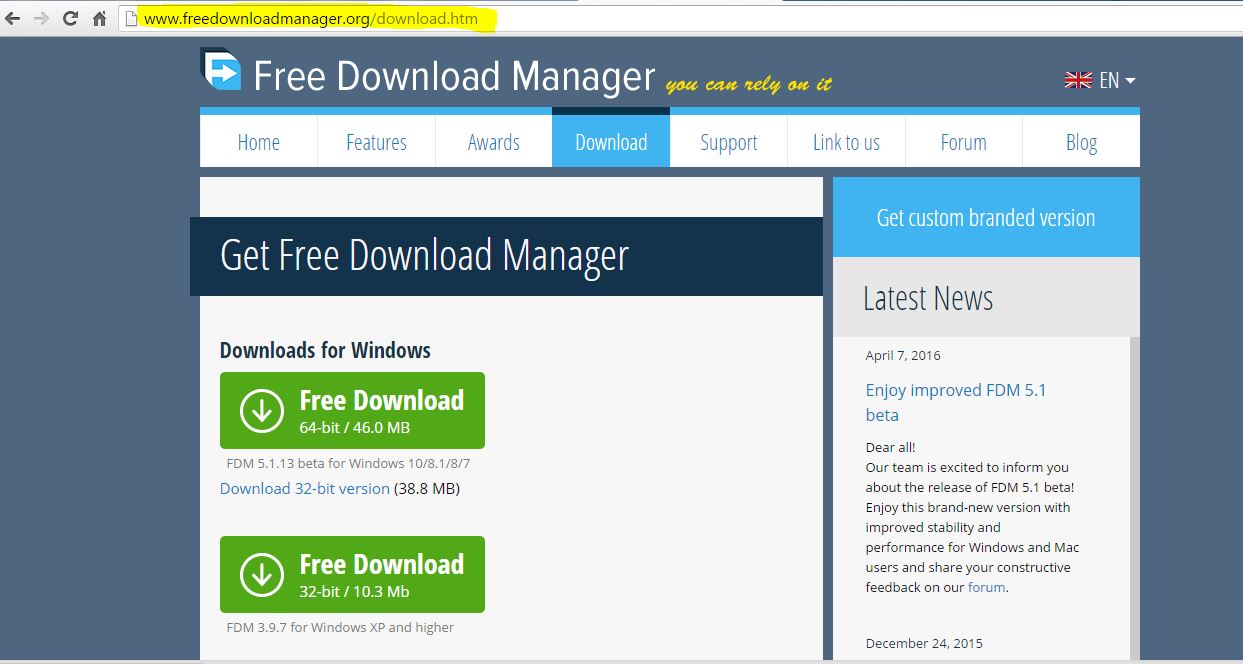Open the Features tab
The image size is (1243, 664).
point(376,142)
